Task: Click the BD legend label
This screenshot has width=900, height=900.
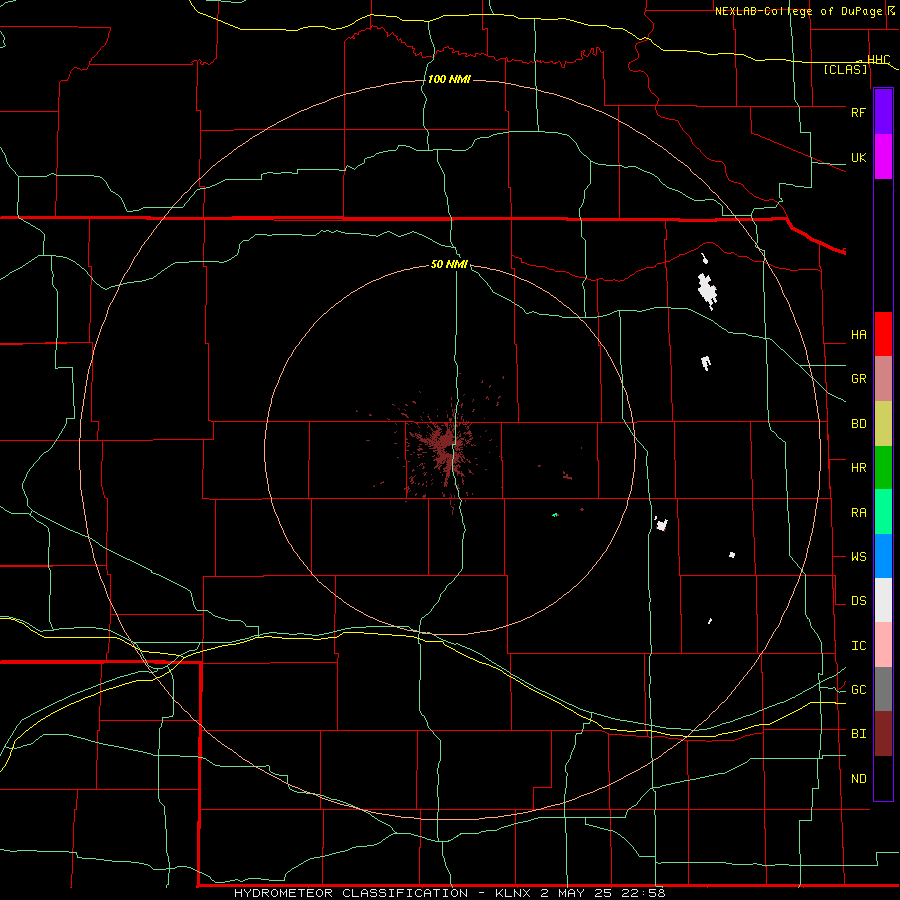Action: (x=858, y=424)
